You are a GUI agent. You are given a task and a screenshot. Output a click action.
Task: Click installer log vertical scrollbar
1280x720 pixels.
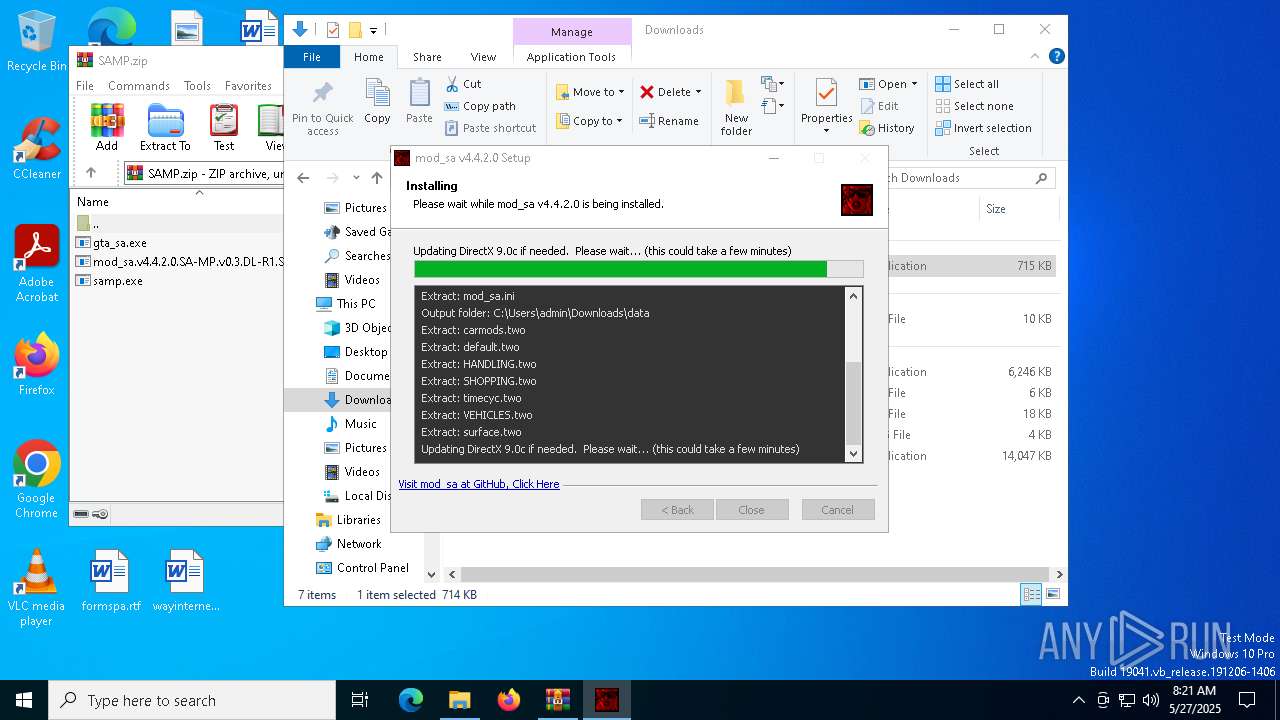point(853,374)
